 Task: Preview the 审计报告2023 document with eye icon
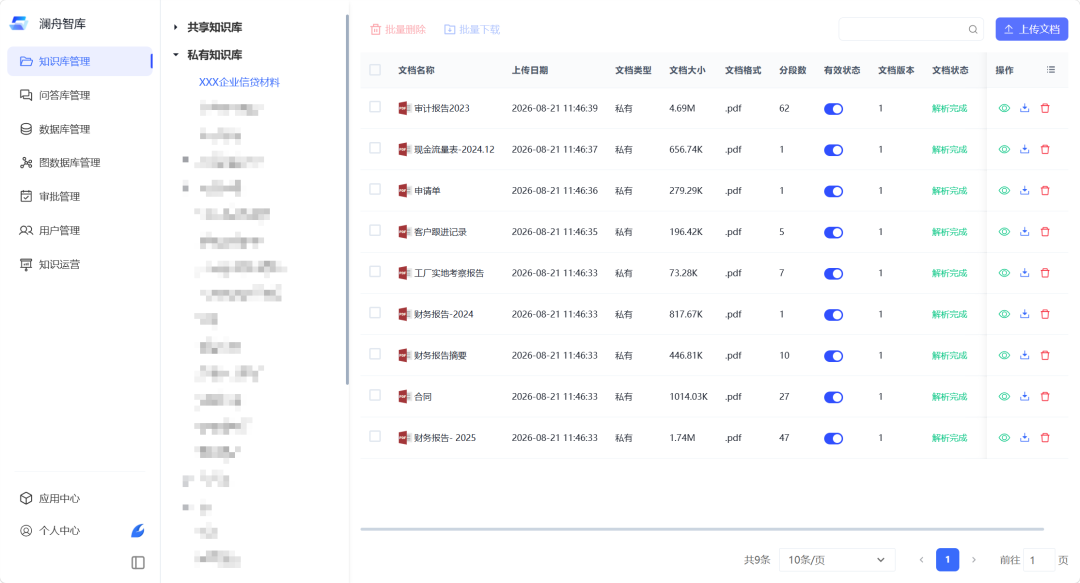1004,108
